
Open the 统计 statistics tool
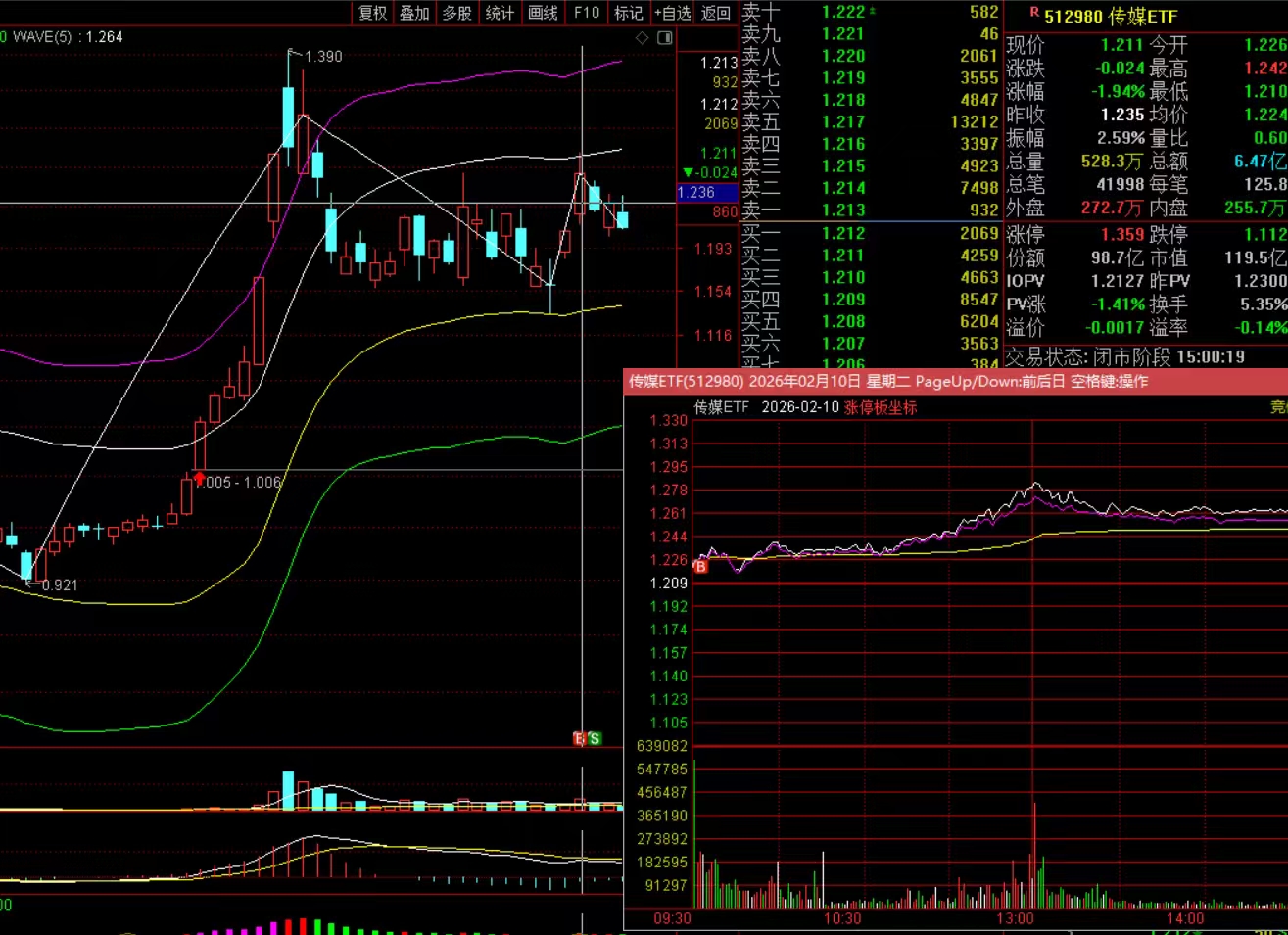point(500,13)
